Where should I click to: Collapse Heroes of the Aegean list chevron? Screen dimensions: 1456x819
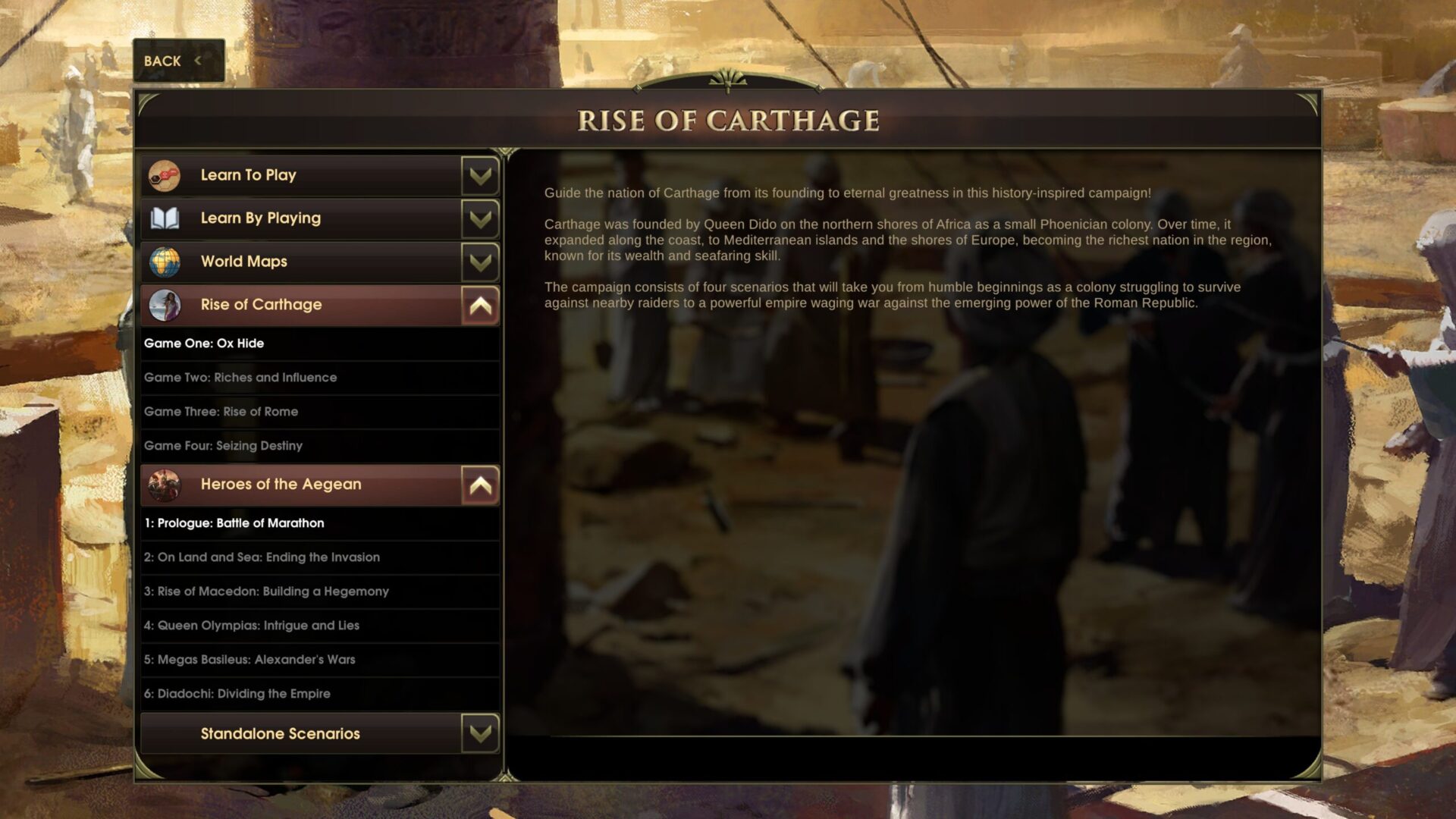(x=480, y=485)
